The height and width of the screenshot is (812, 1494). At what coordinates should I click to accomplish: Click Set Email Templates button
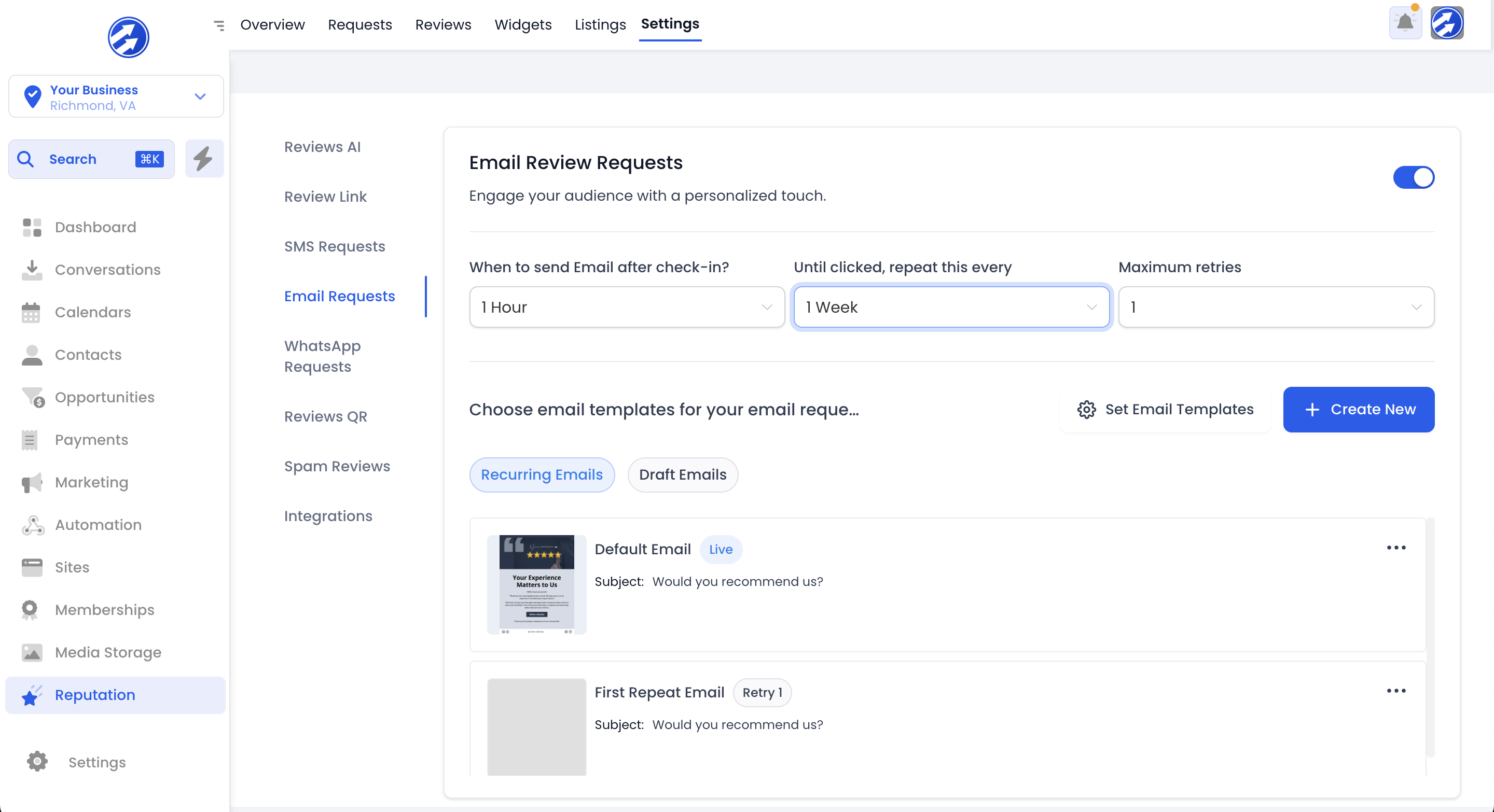[x=1165, y=409]
